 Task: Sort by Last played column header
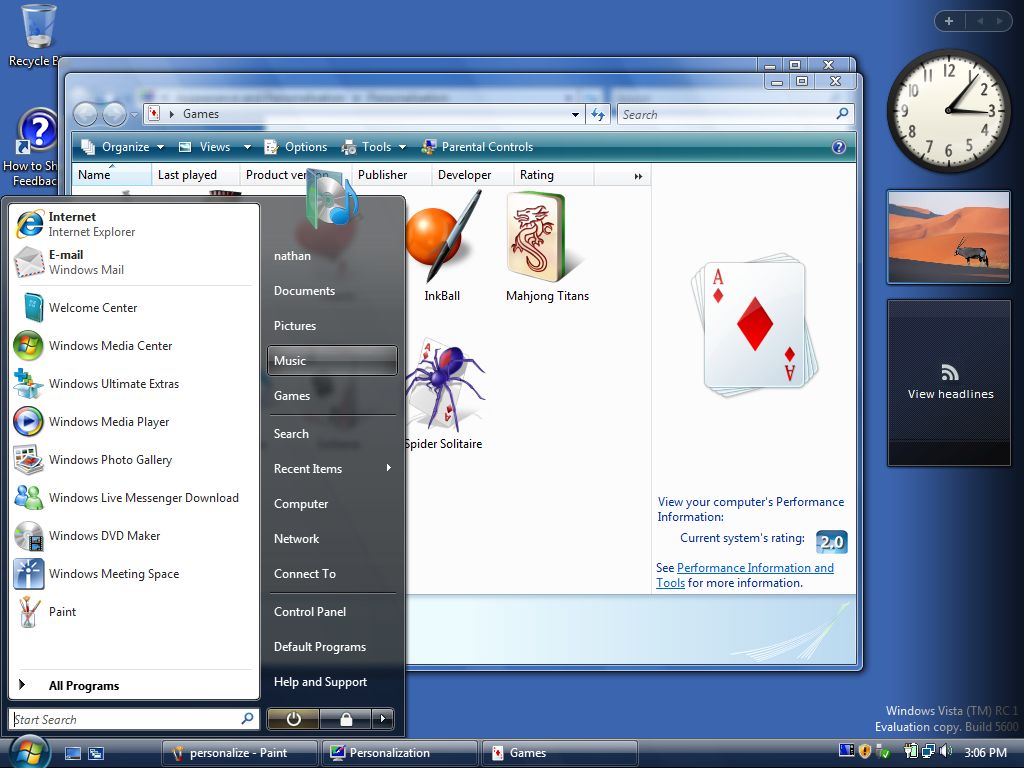[x=196, y=175]
